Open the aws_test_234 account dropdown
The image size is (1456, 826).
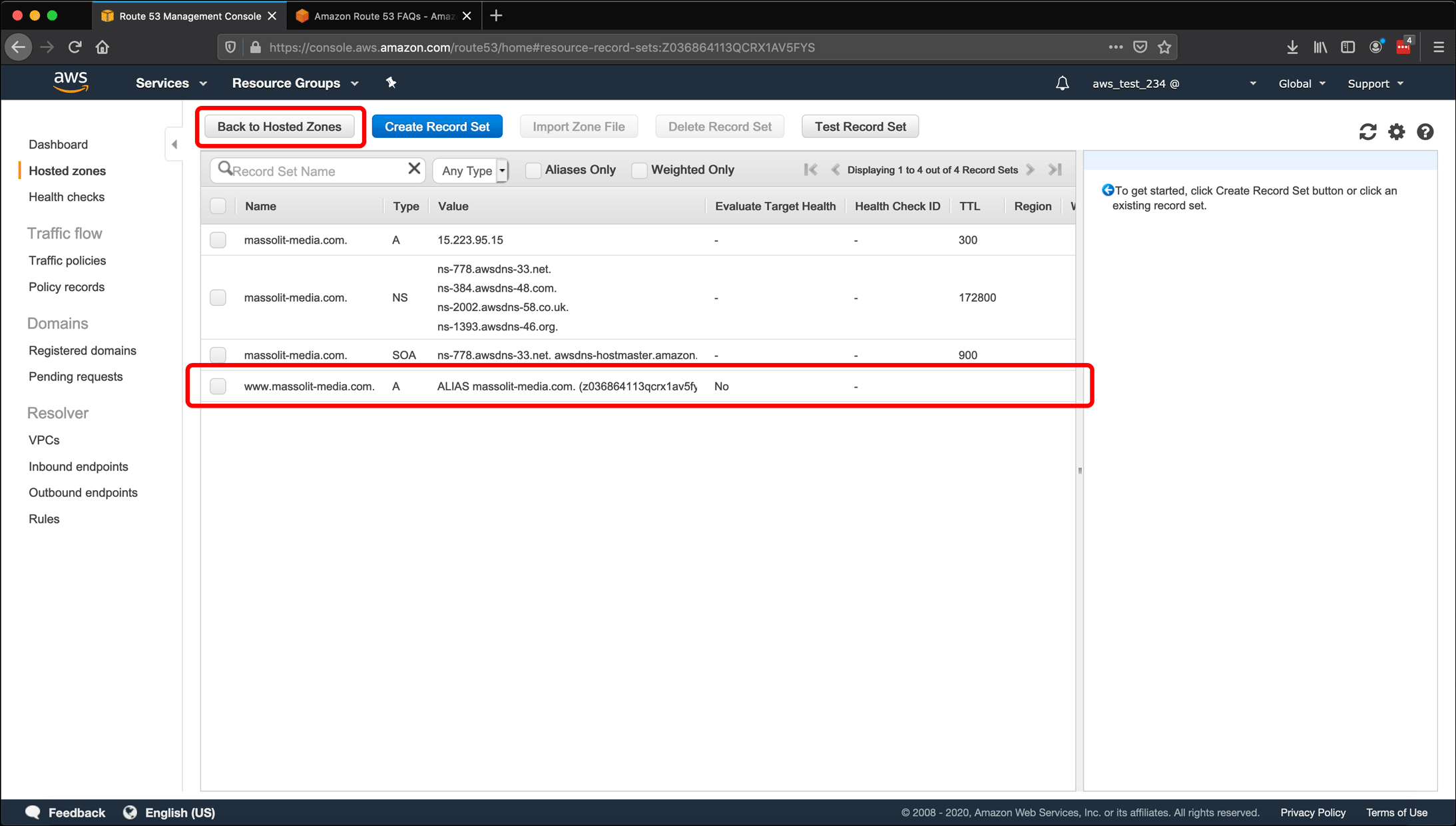[1174, 83]
